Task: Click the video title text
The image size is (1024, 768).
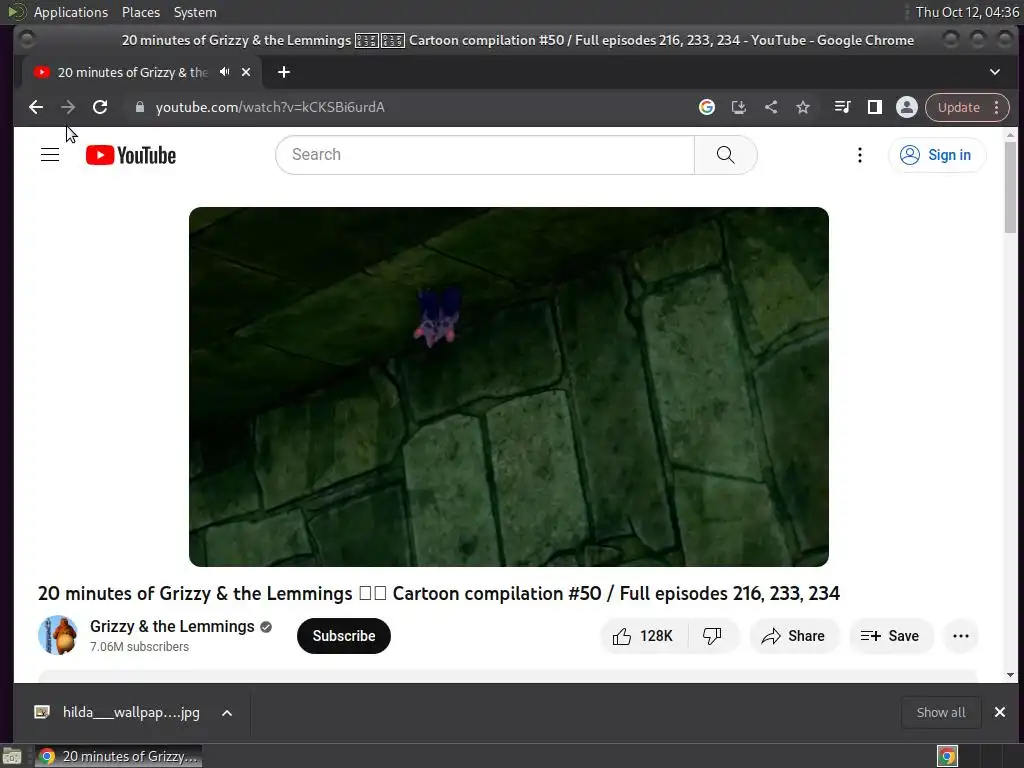Action: (439, 594)
